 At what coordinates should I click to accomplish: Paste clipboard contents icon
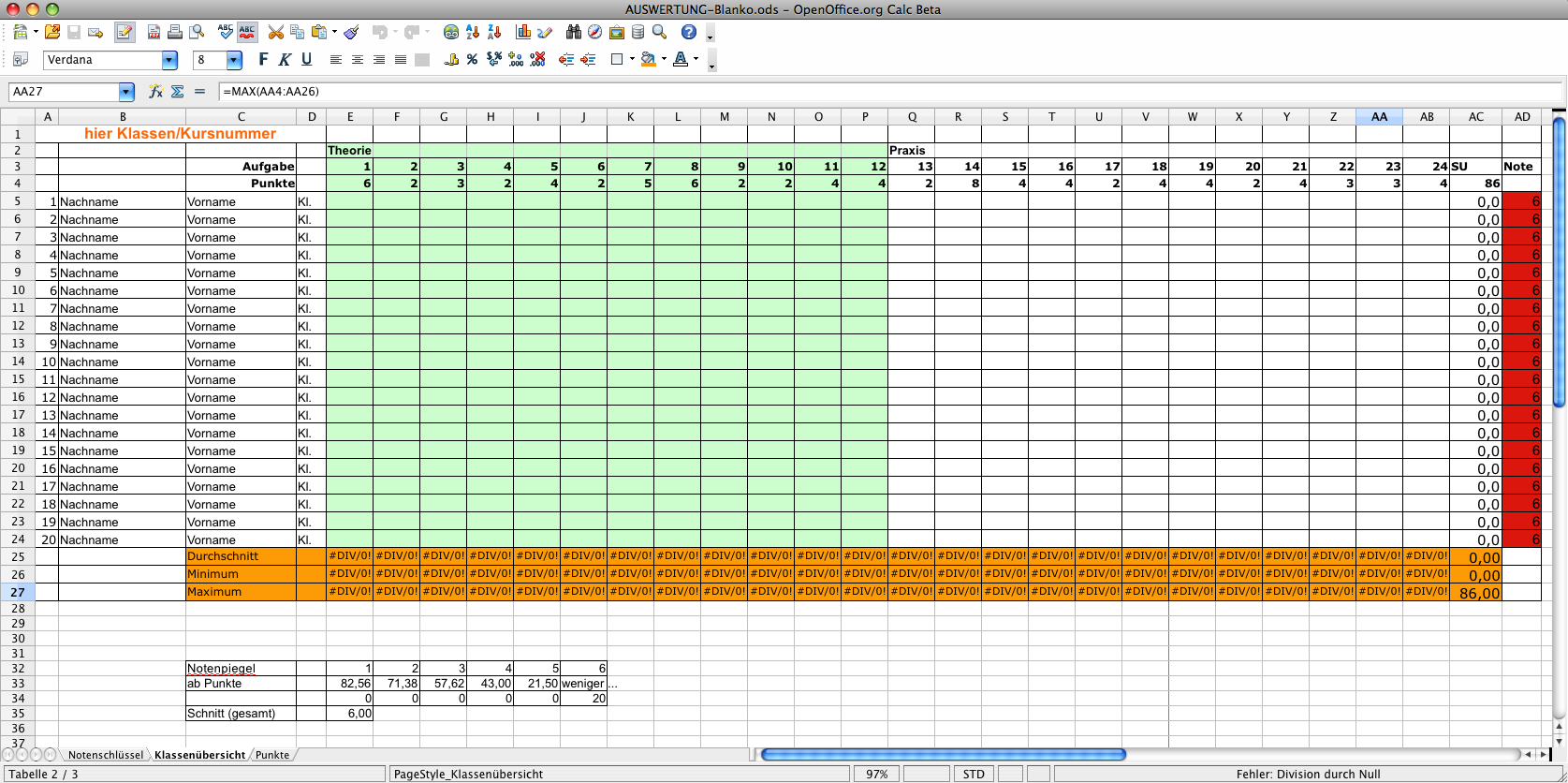(x=319, y=32)
